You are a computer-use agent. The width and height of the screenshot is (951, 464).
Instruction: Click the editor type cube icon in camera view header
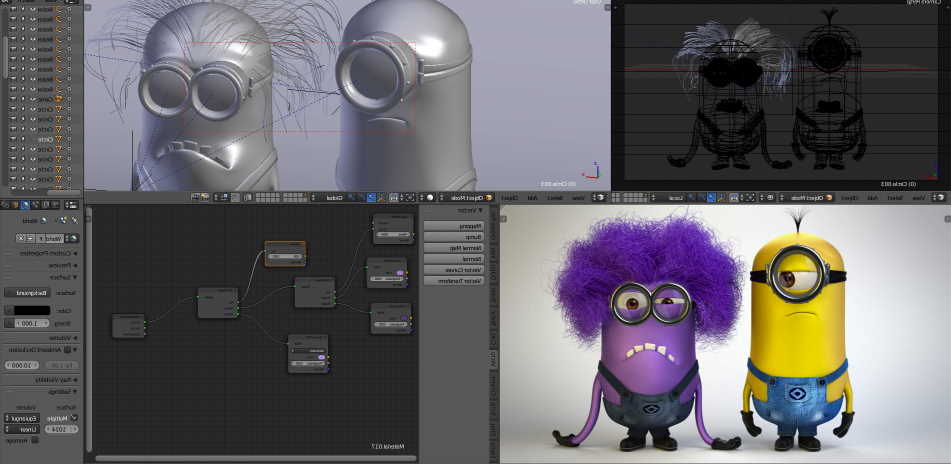(x=940, y=197)
